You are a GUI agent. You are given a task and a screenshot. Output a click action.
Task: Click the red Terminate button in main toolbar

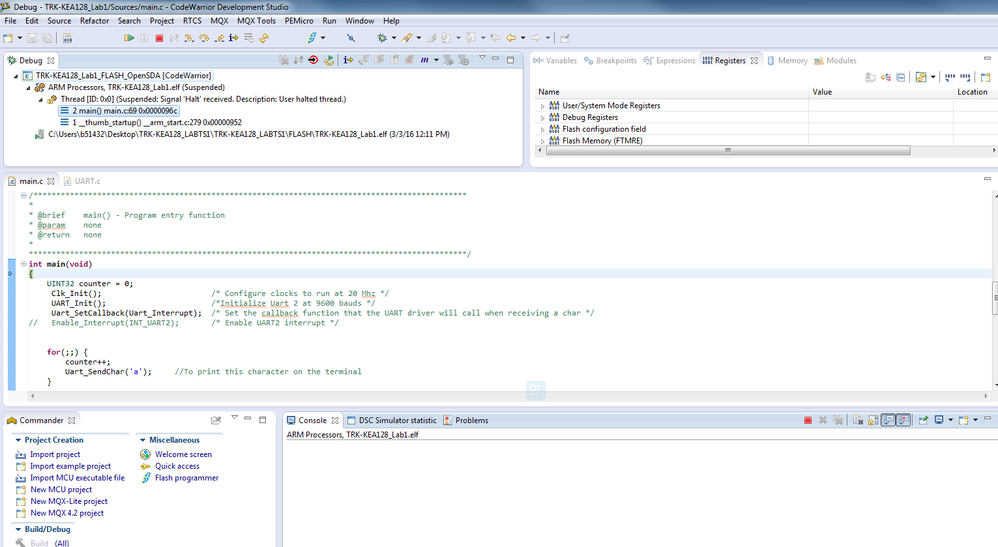pos(159,38)
